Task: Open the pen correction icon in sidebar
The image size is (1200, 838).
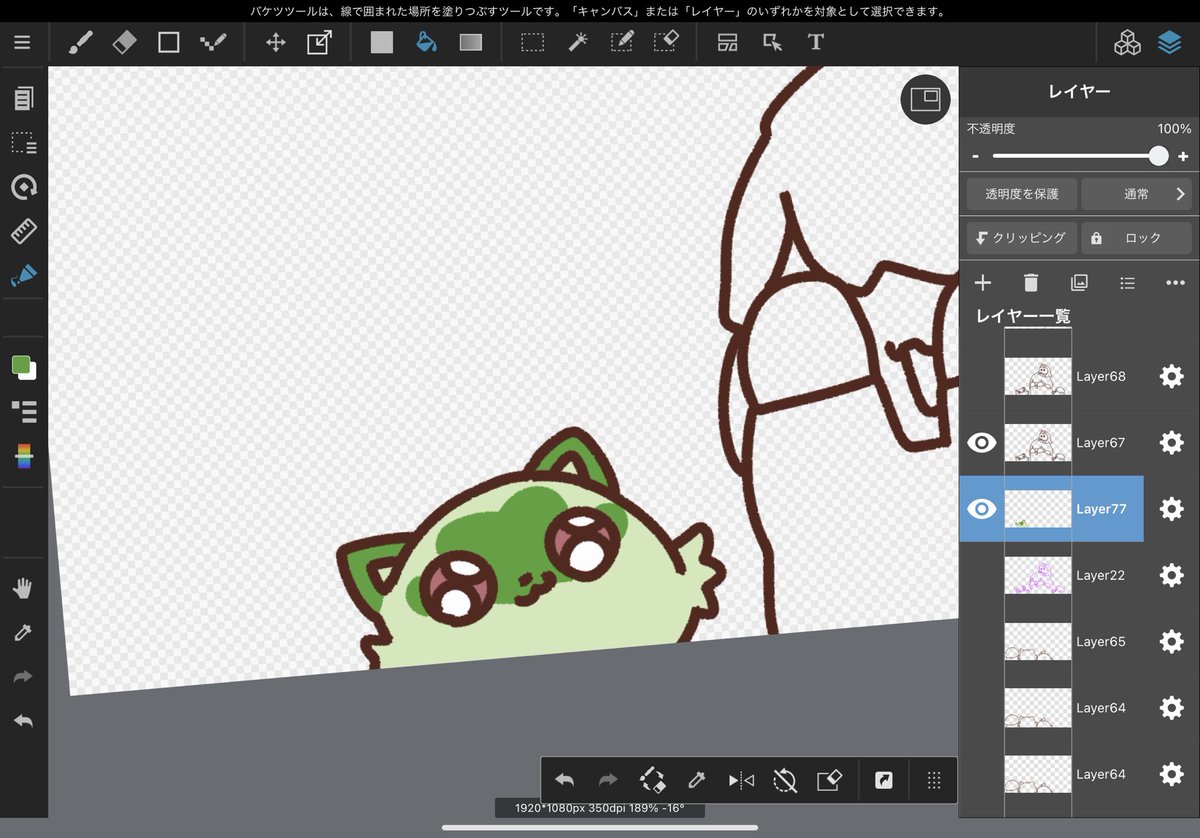Action: (x=24, y=275)
